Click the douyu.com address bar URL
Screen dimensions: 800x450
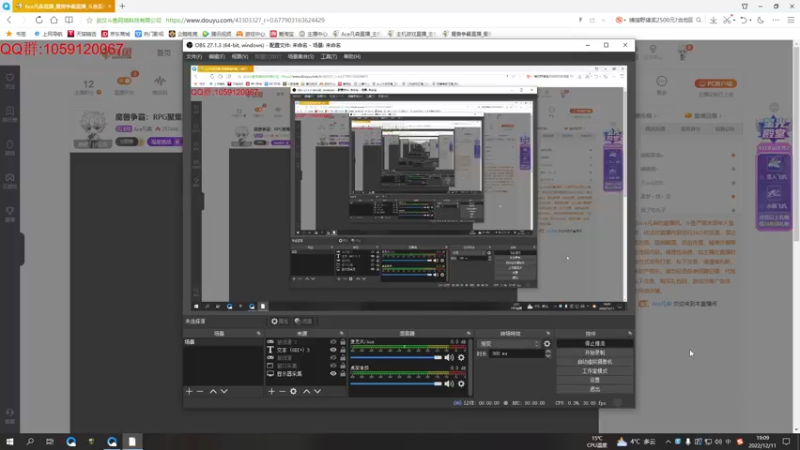coord(245,20)
